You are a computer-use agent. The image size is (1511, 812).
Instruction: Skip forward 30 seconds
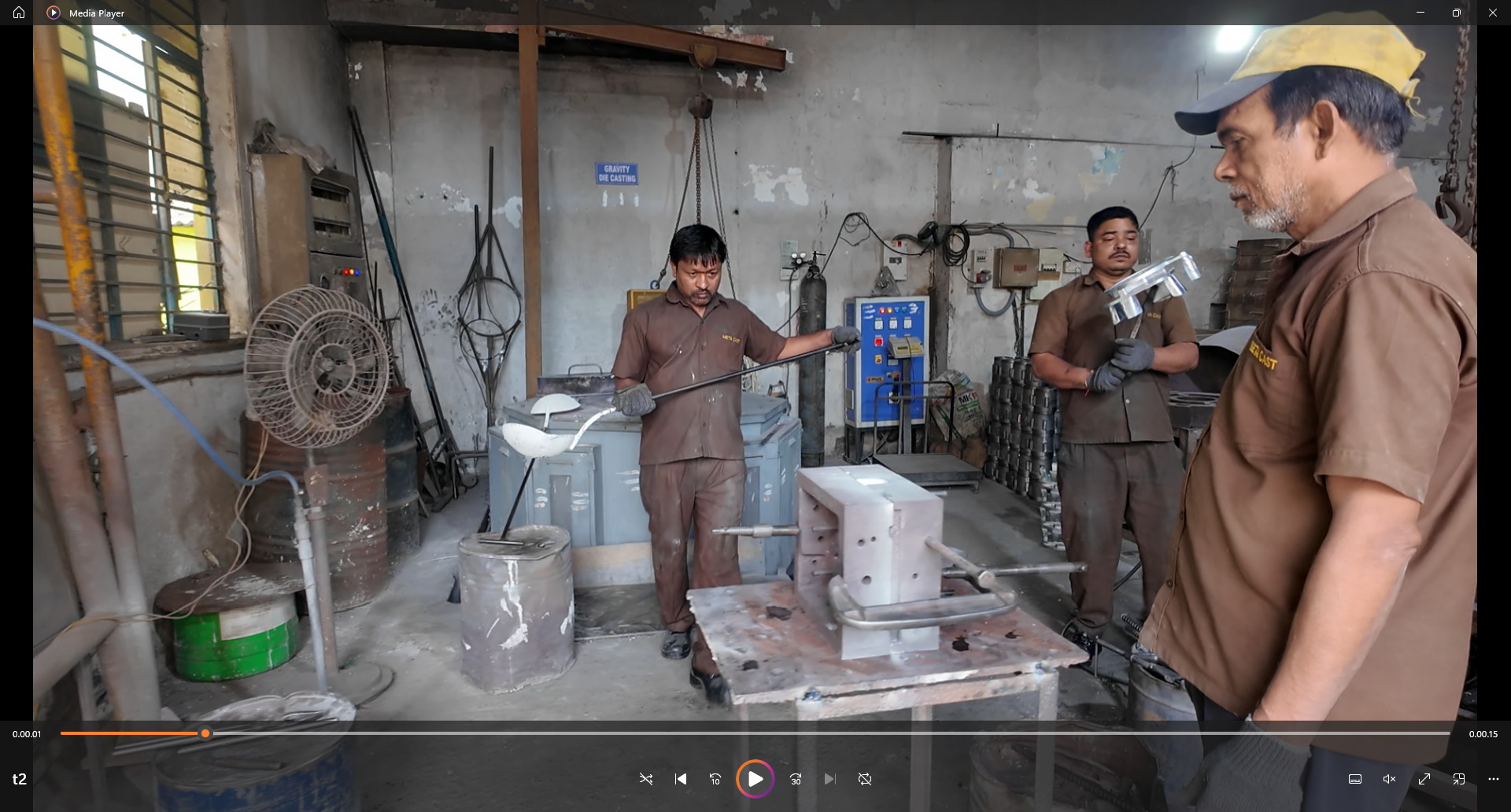[796, 779]
